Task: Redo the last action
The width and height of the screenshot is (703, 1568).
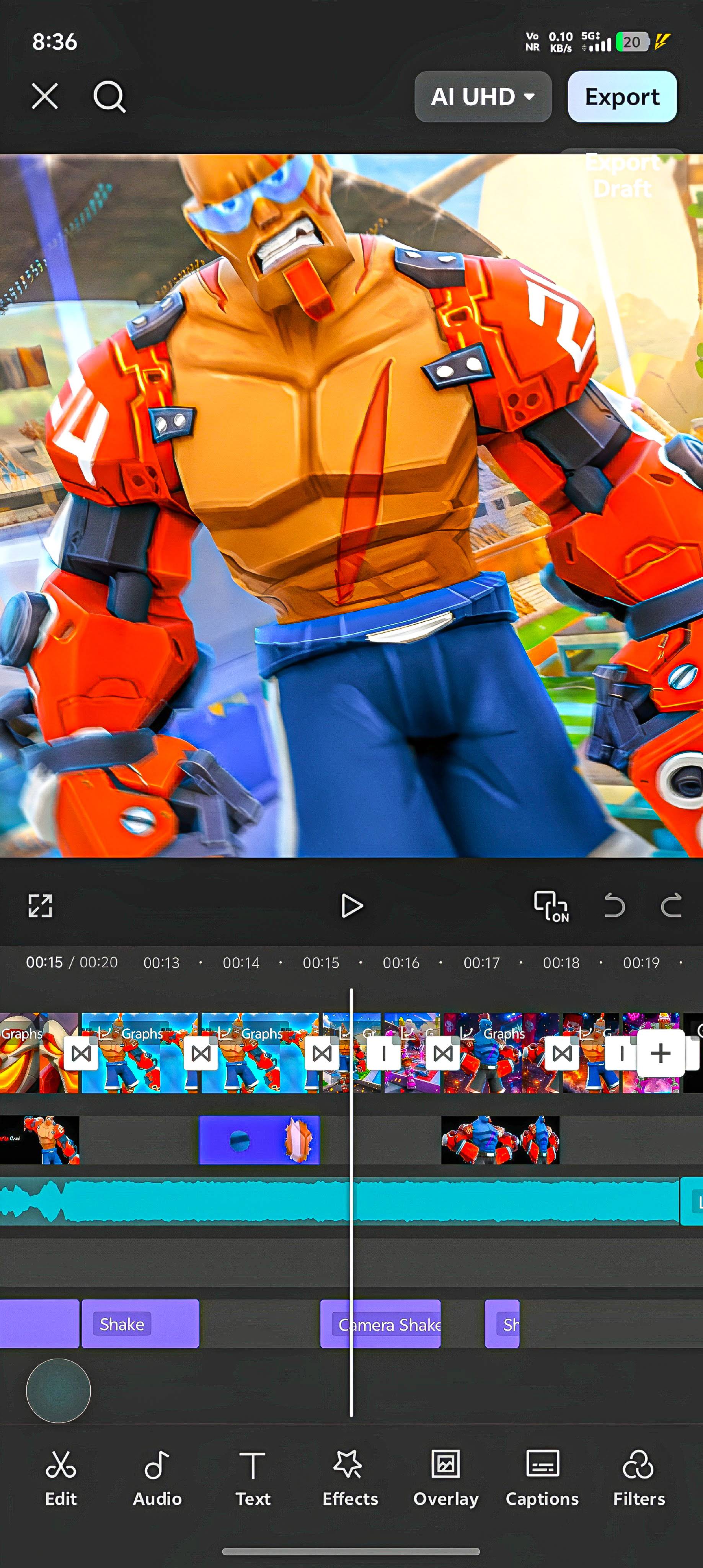Action: [x=671, y=906]
